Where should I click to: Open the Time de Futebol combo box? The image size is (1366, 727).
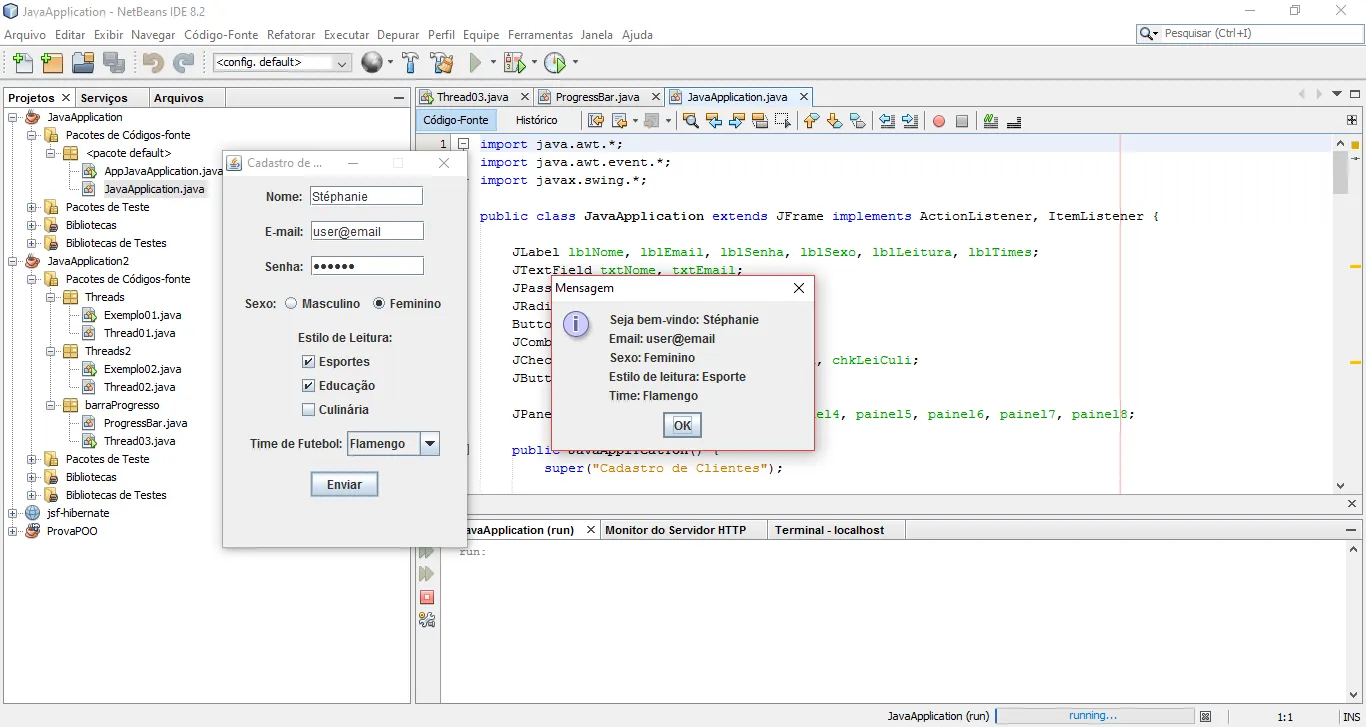click(x=429, y=444)
